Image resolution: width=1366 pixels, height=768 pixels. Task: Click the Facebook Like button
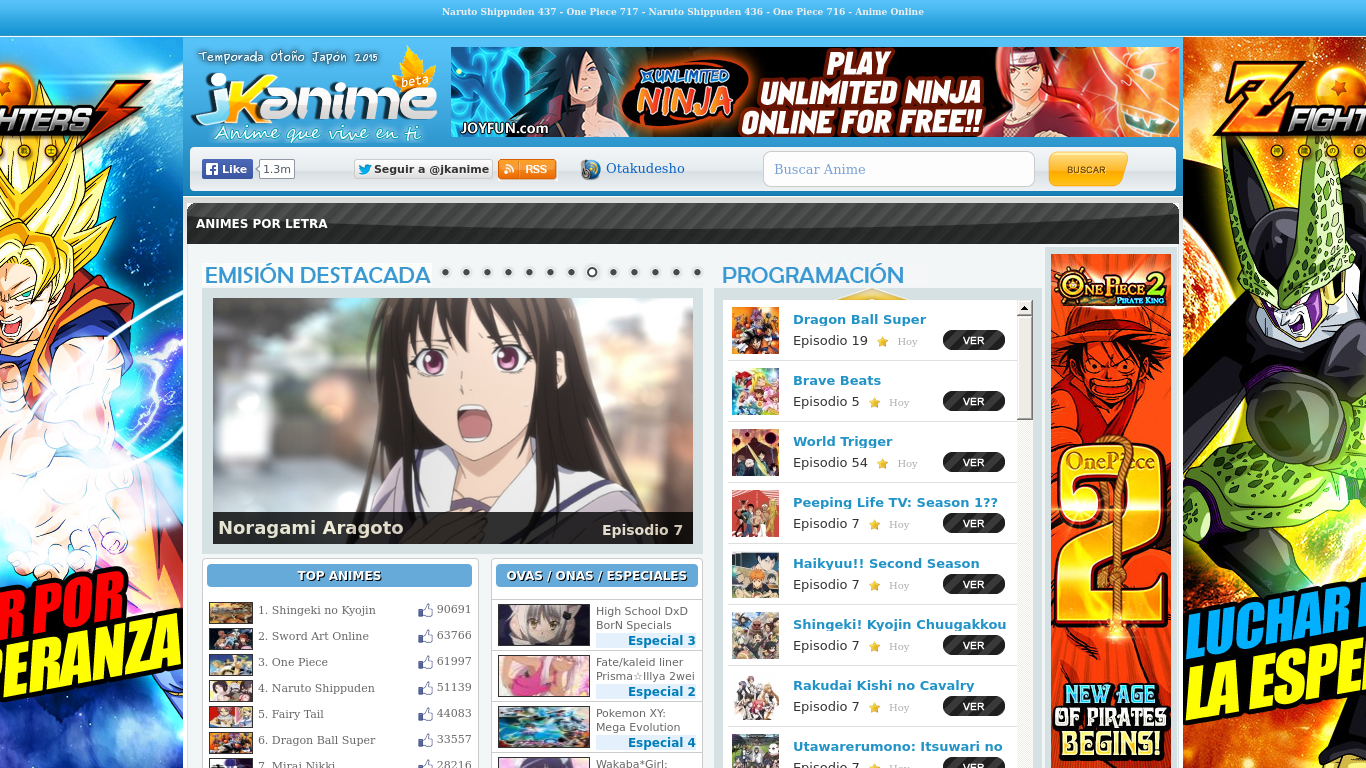(x=227, y=169)
